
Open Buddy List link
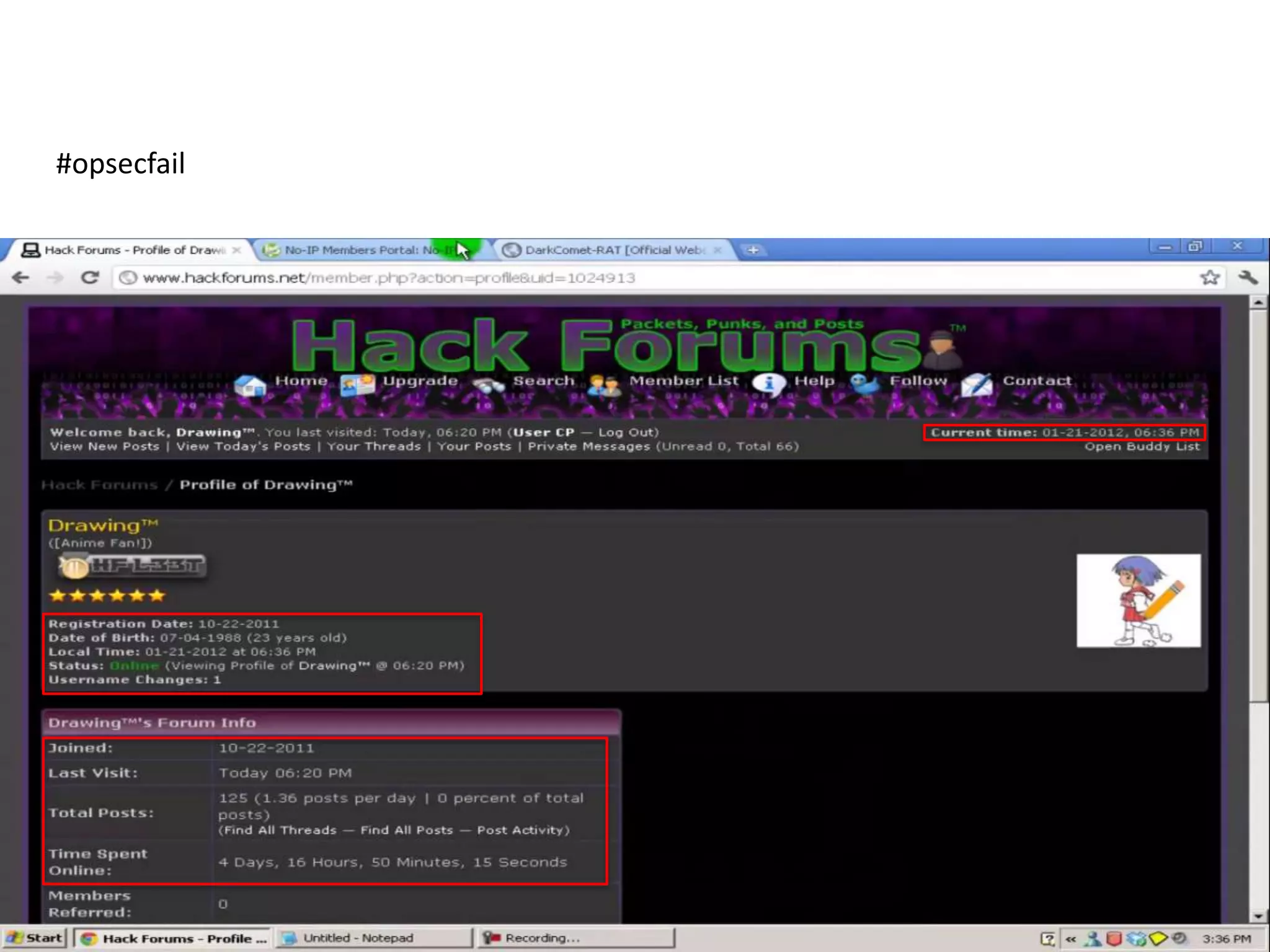(1142, 447)
